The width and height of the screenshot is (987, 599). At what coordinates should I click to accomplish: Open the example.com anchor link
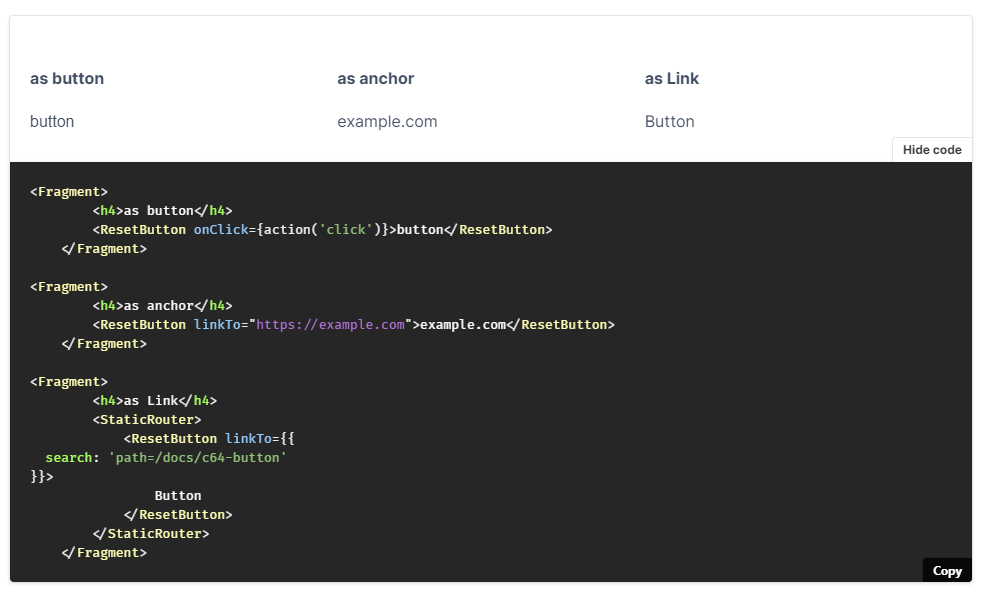tap(387, 121)
